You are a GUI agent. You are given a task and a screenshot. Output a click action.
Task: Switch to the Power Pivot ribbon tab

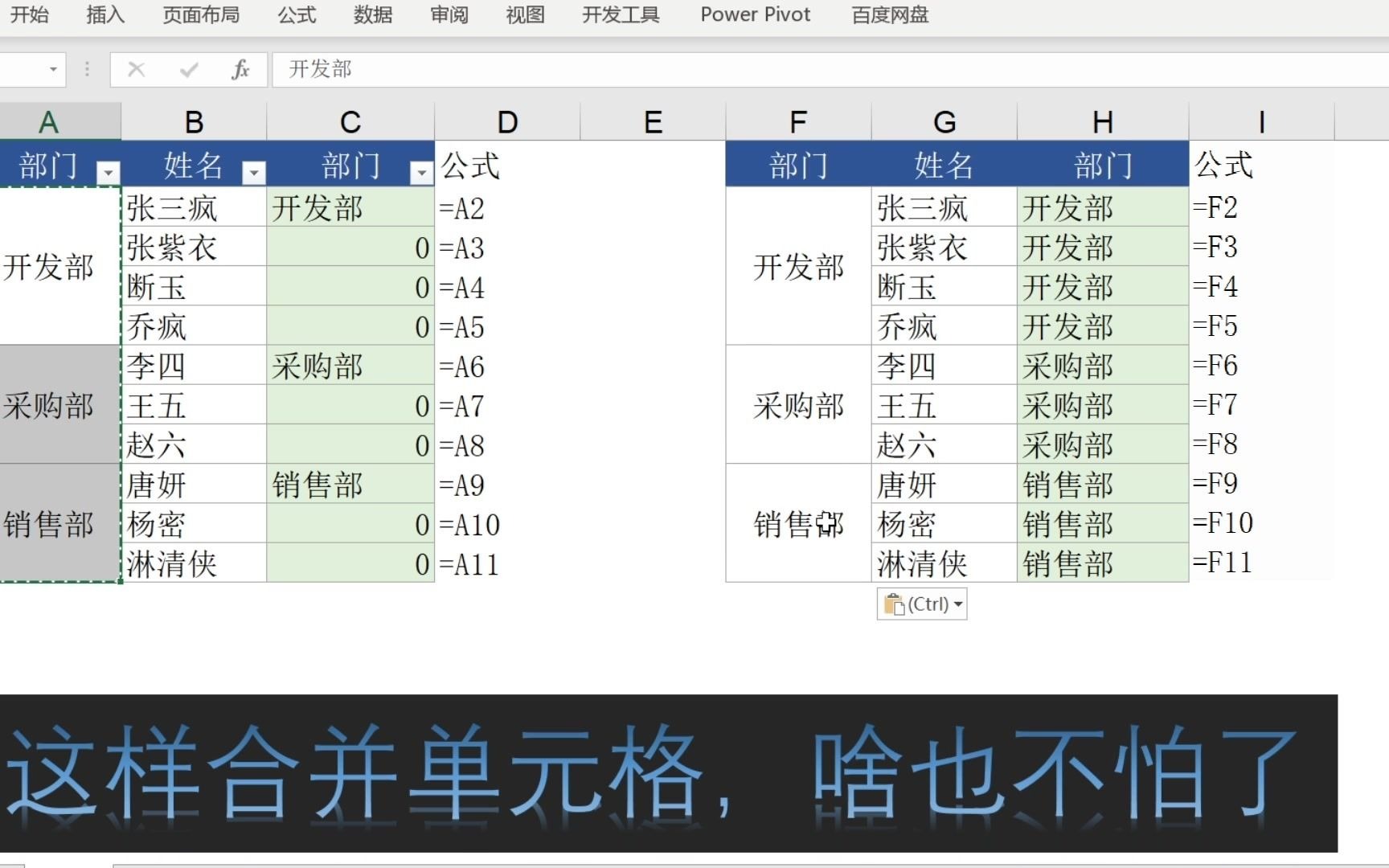pyautogui.click(x=754, y=14)
